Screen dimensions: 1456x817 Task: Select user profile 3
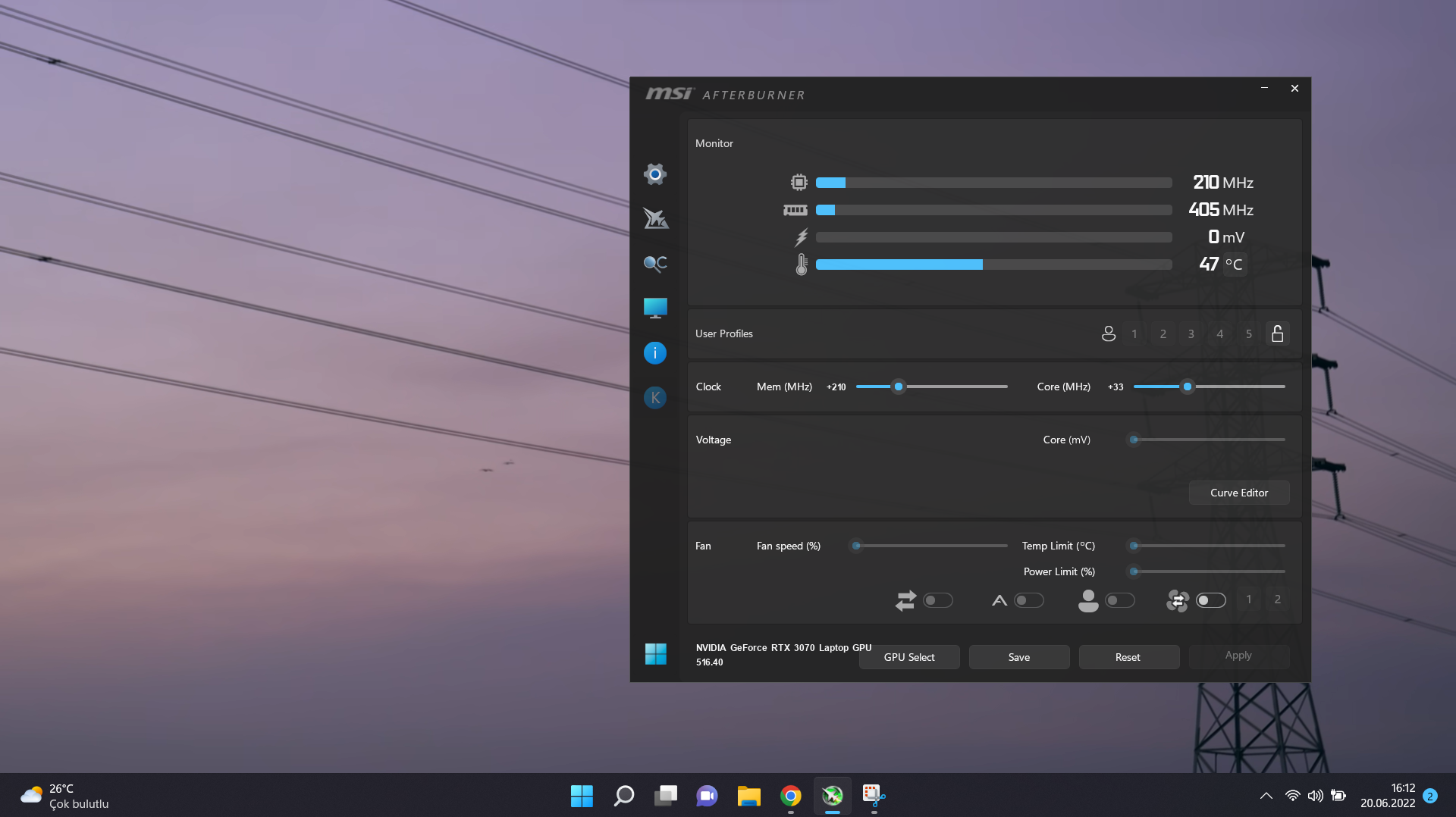click(x=1191, y=333)
